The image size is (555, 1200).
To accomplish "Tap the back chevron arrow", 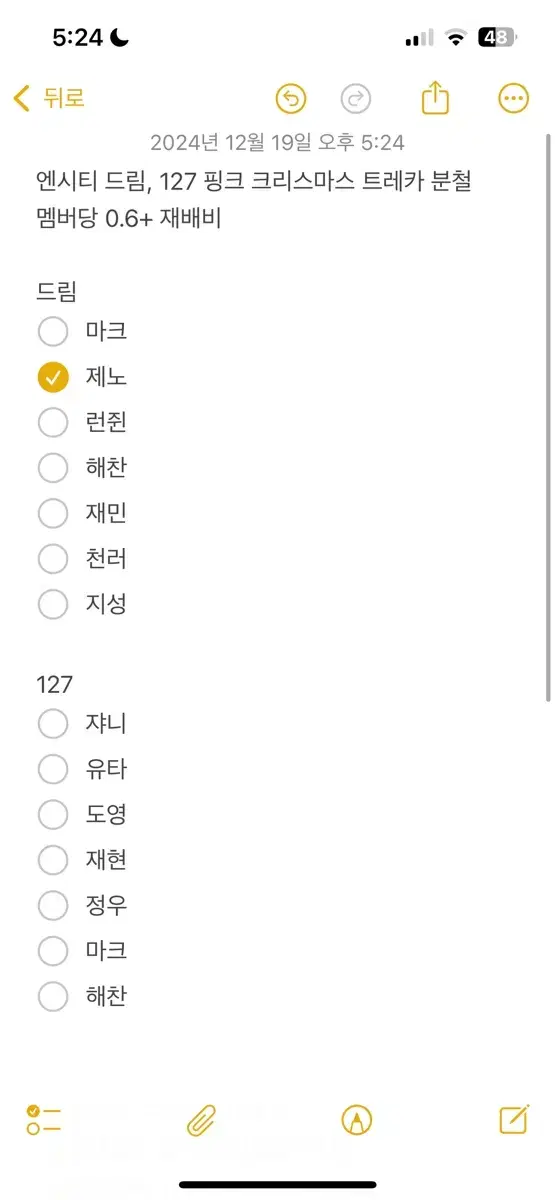I will point(21,98).
